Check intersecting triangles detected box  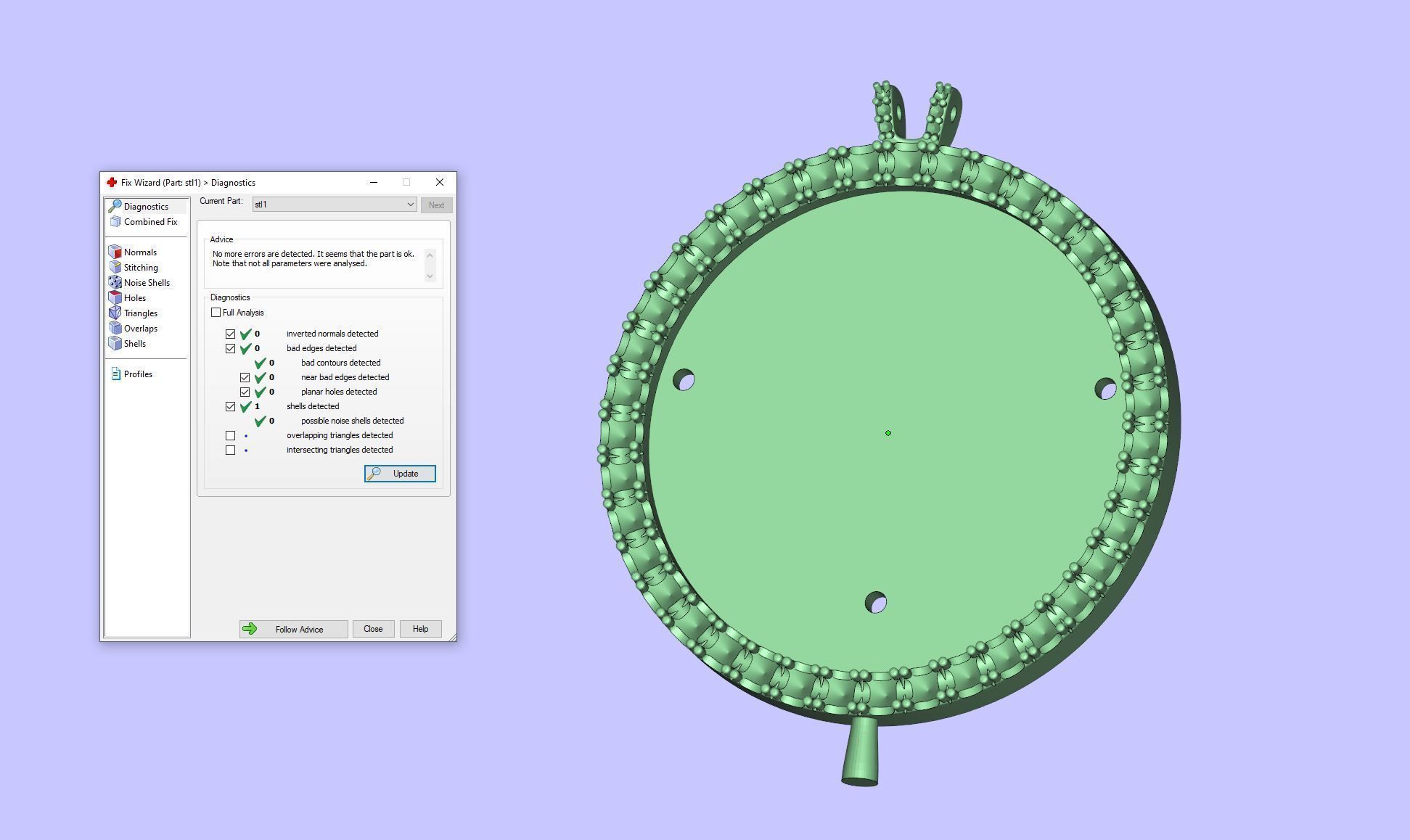(230, 450)
